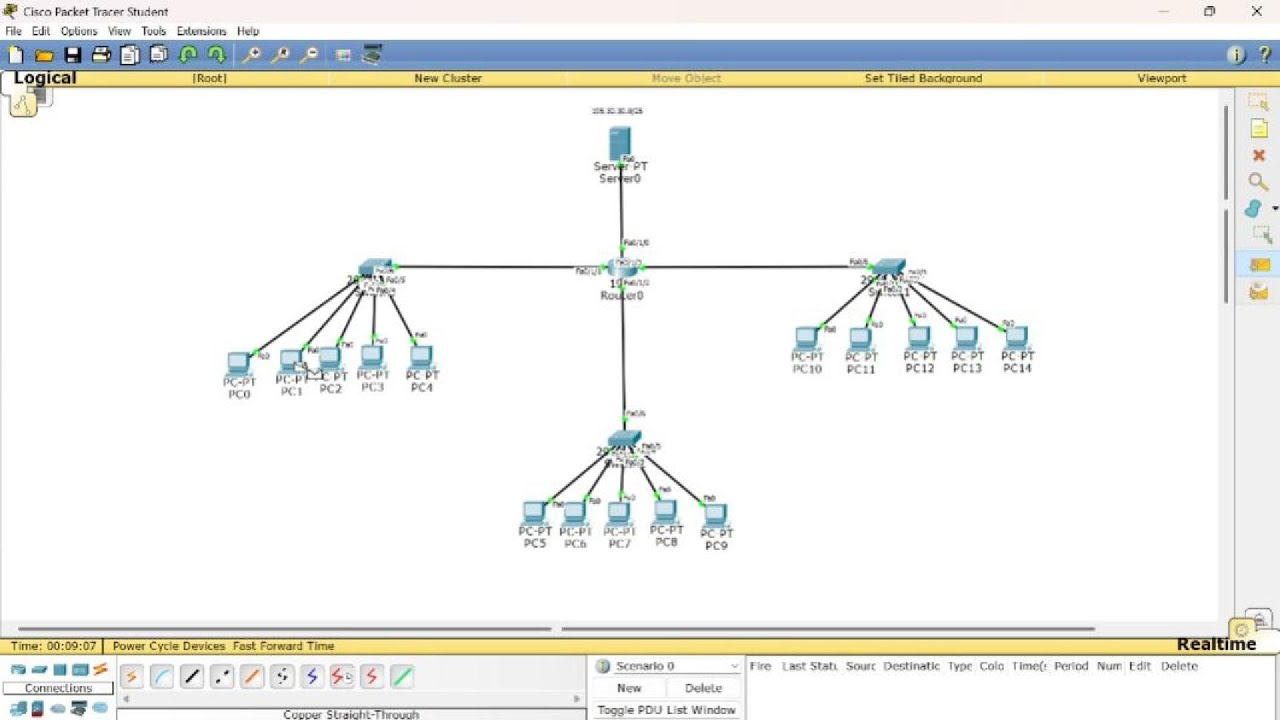Screen dimensions: 1280x720
Task: Click Set Tiled Background button
Action: (x=923, y=78)
